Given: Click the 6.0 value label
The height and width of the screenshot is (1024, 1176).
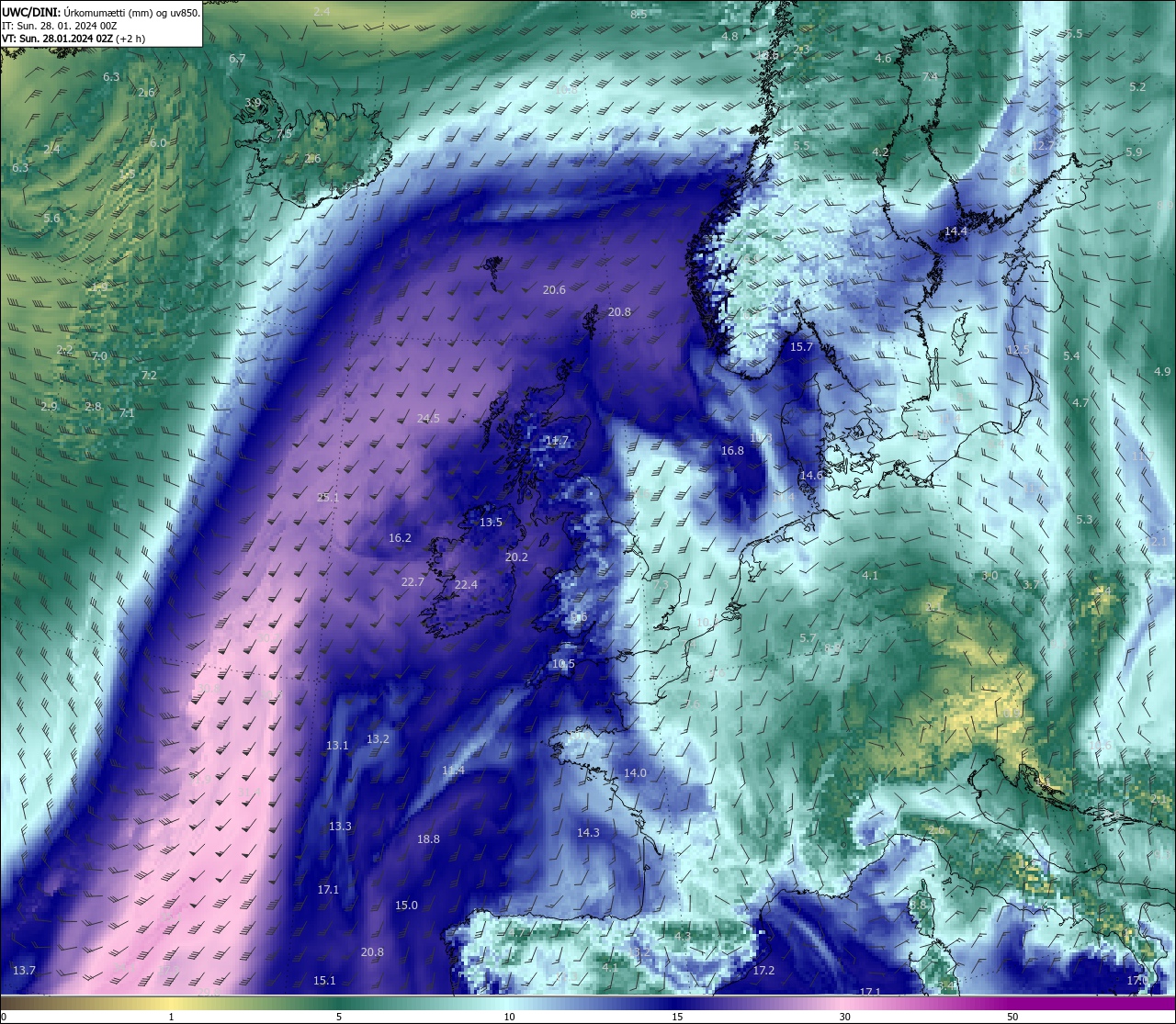Looking at the screenshot, I should pyautogui.click(x=158, y=142).
